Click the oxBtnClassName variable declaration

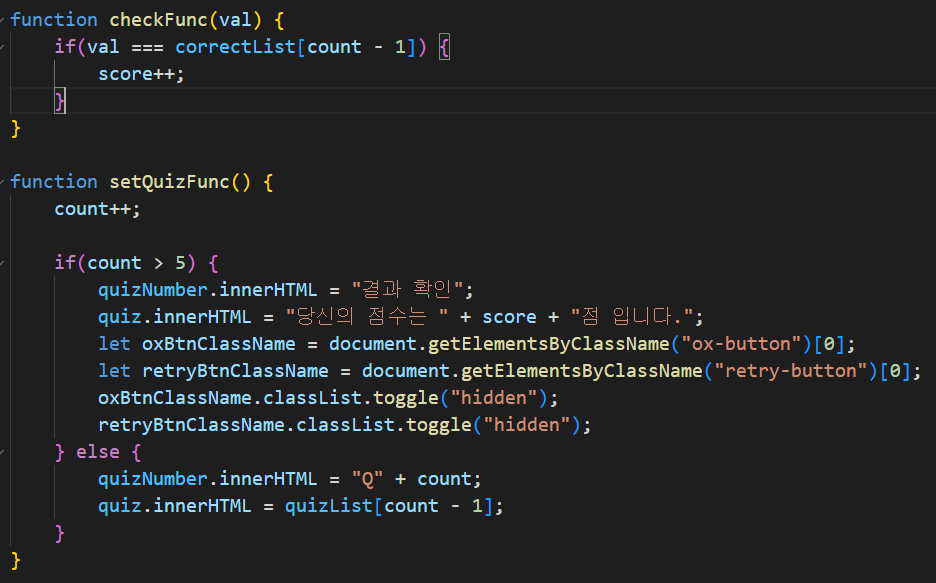218,344
